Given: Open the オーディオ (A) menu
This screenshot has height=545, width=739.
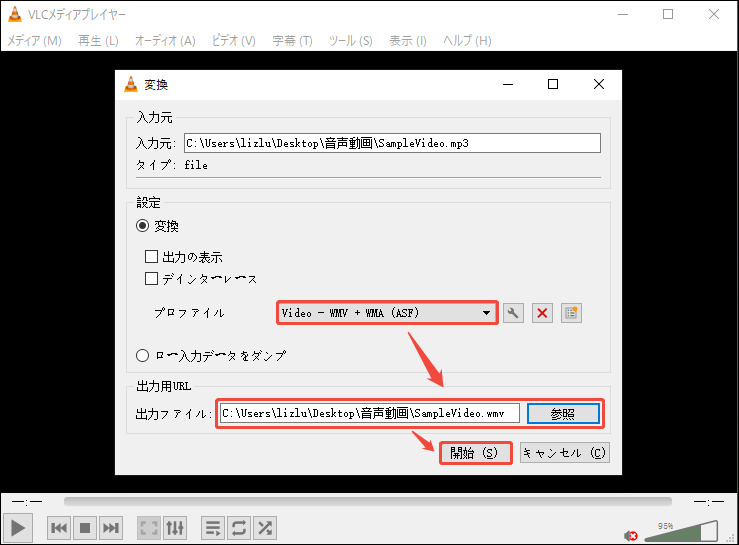Looking at the screenshot, I should (165, 41).
